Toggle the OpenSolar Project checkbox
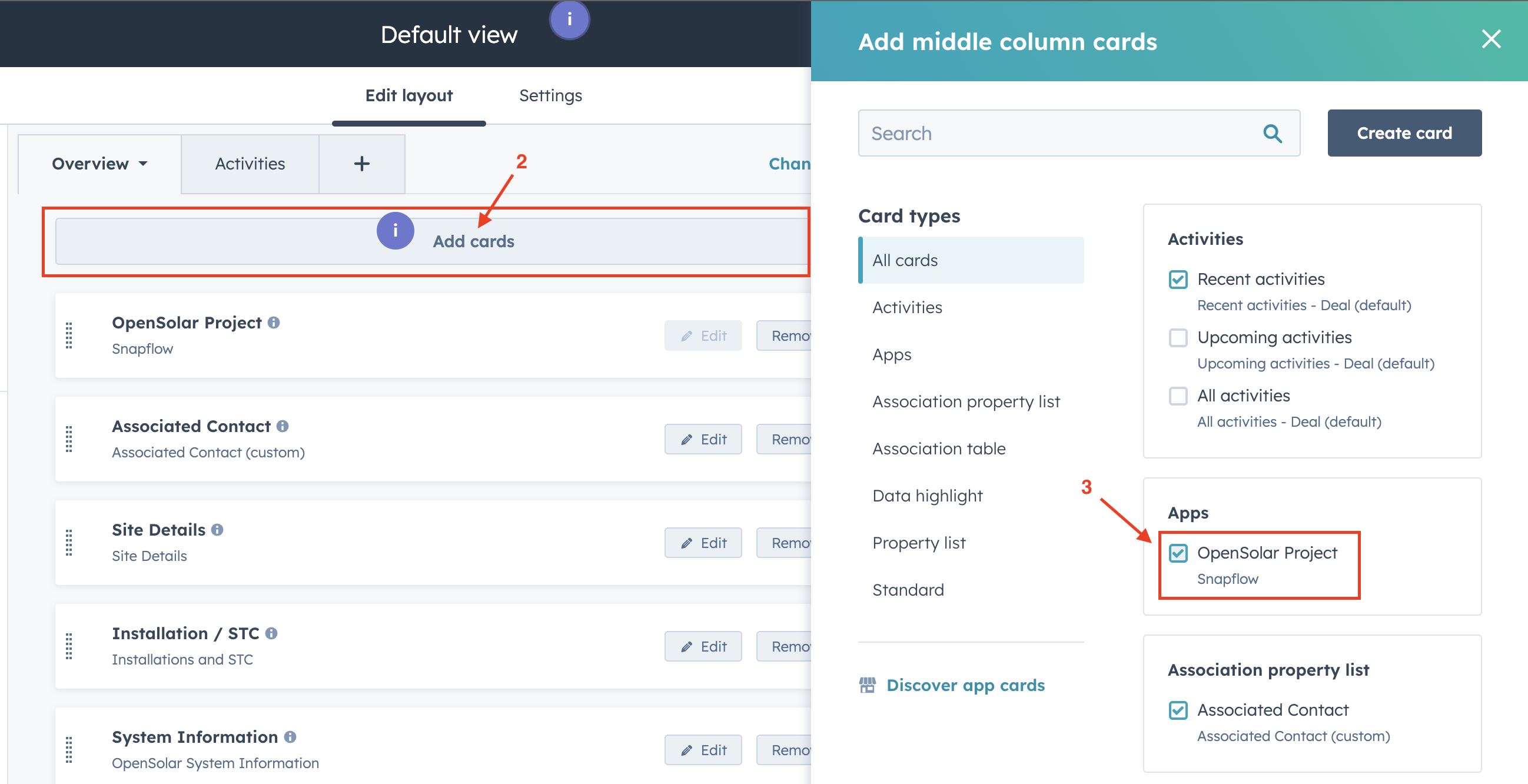The image size is (1528, 784). pyautogui.click(x=1178, y=553)
